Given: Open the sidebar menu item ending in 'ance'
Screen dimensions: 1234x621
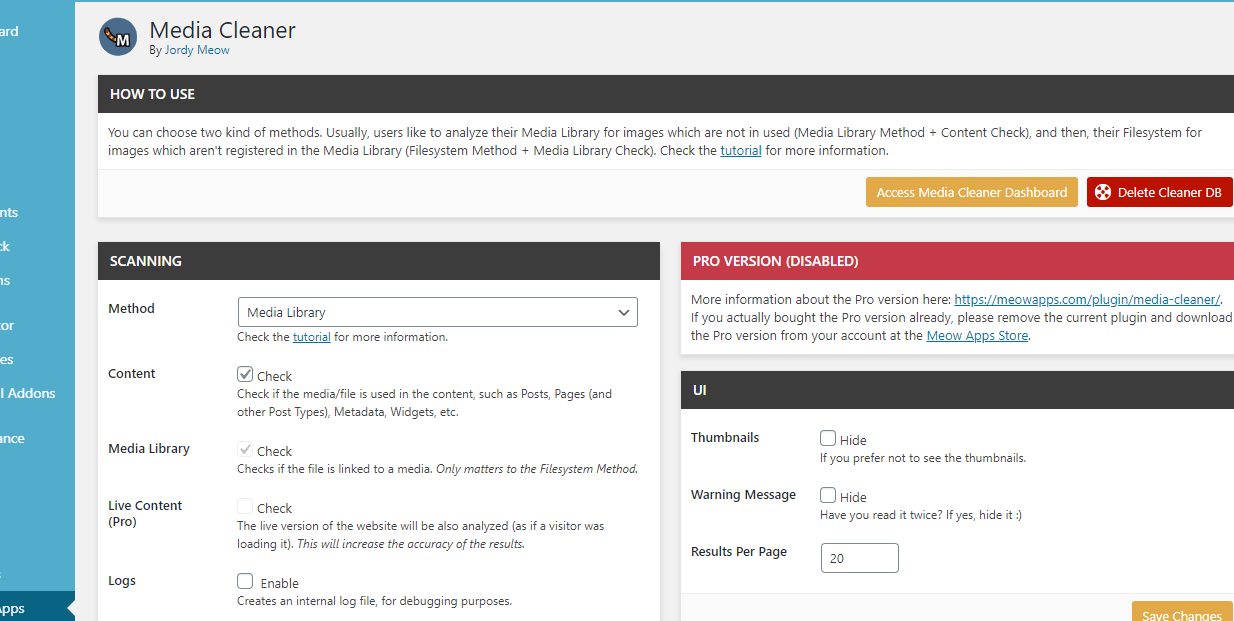Looking at the screenshot, I should click(x=13, y=438).
